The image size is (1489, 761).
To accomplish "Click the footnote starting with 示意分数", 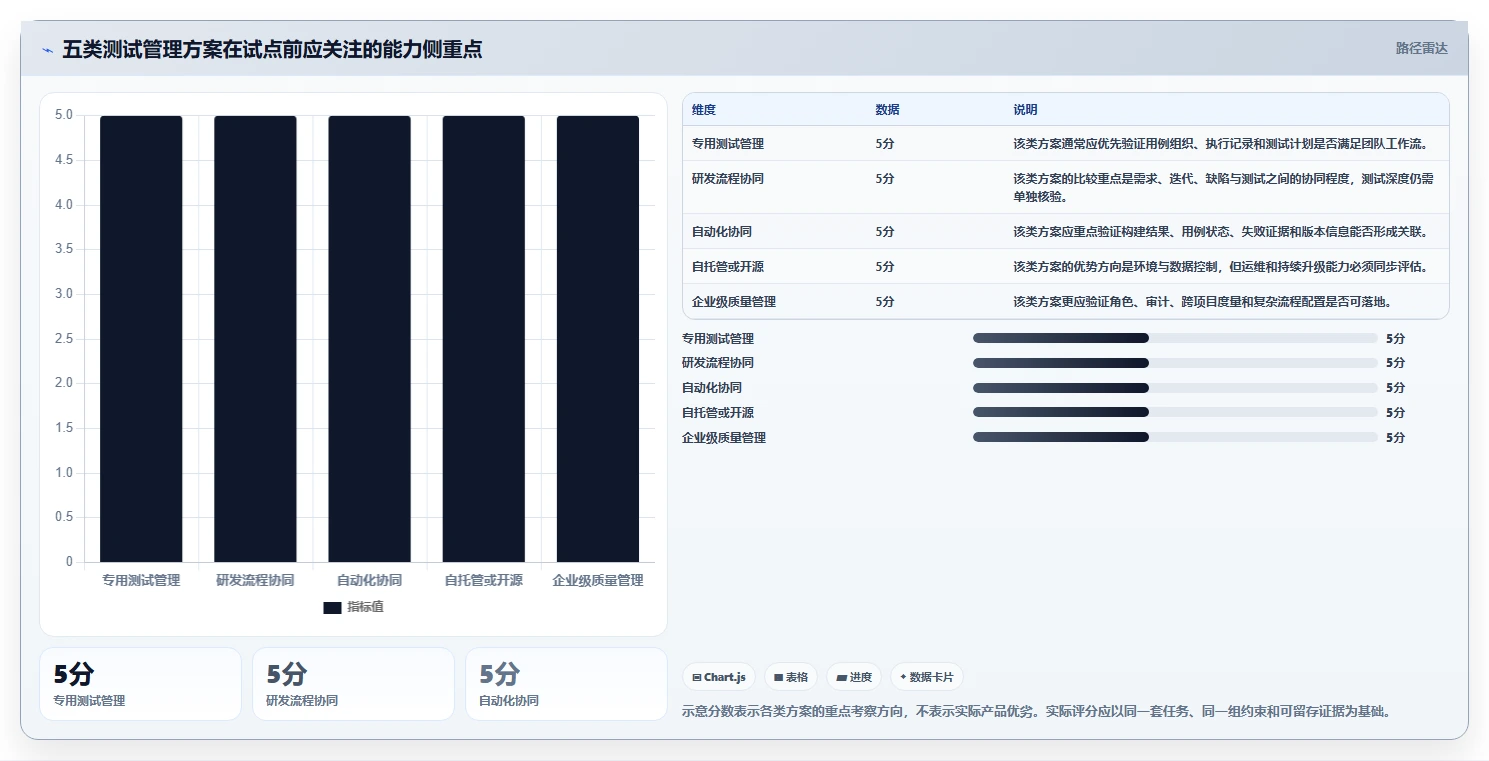I will click(1036, 712).
